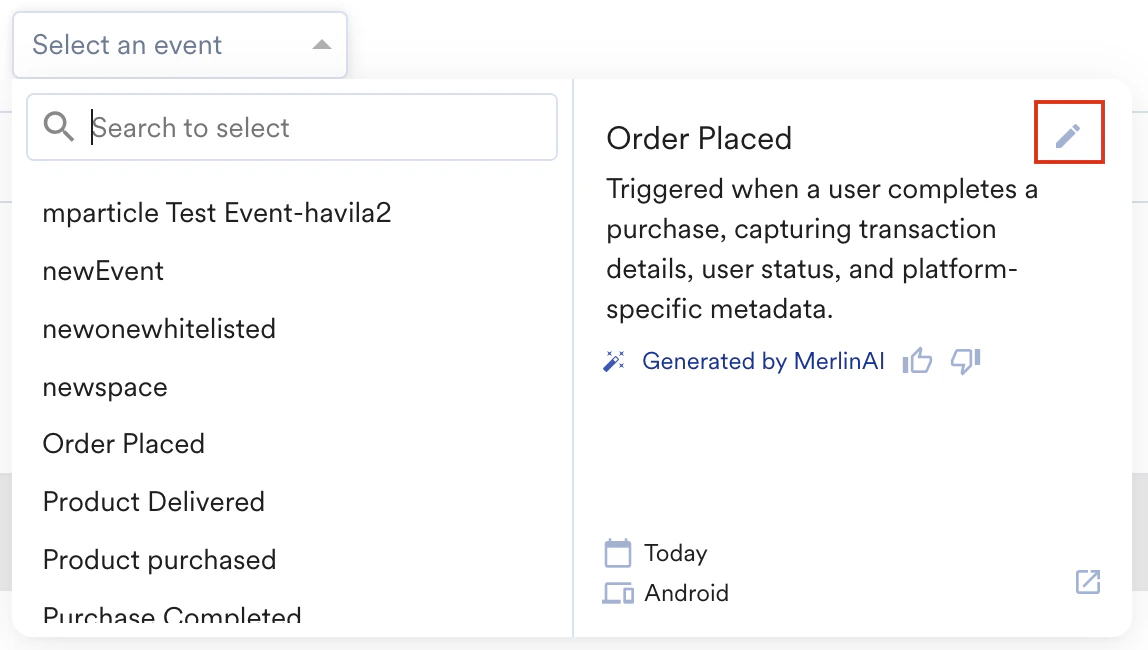
Task: Click the thumbs up feedback icon
Action: (917, 361)
